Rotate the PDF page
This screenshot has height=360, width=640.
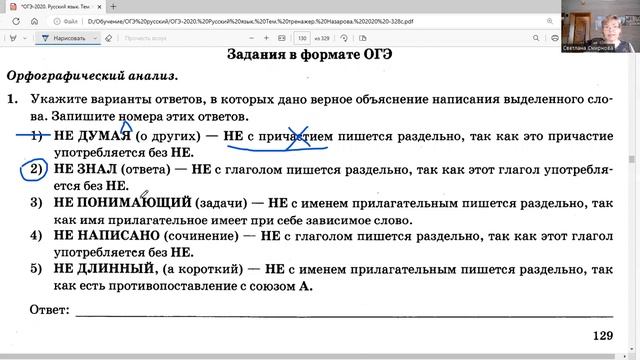click(344, 38)
